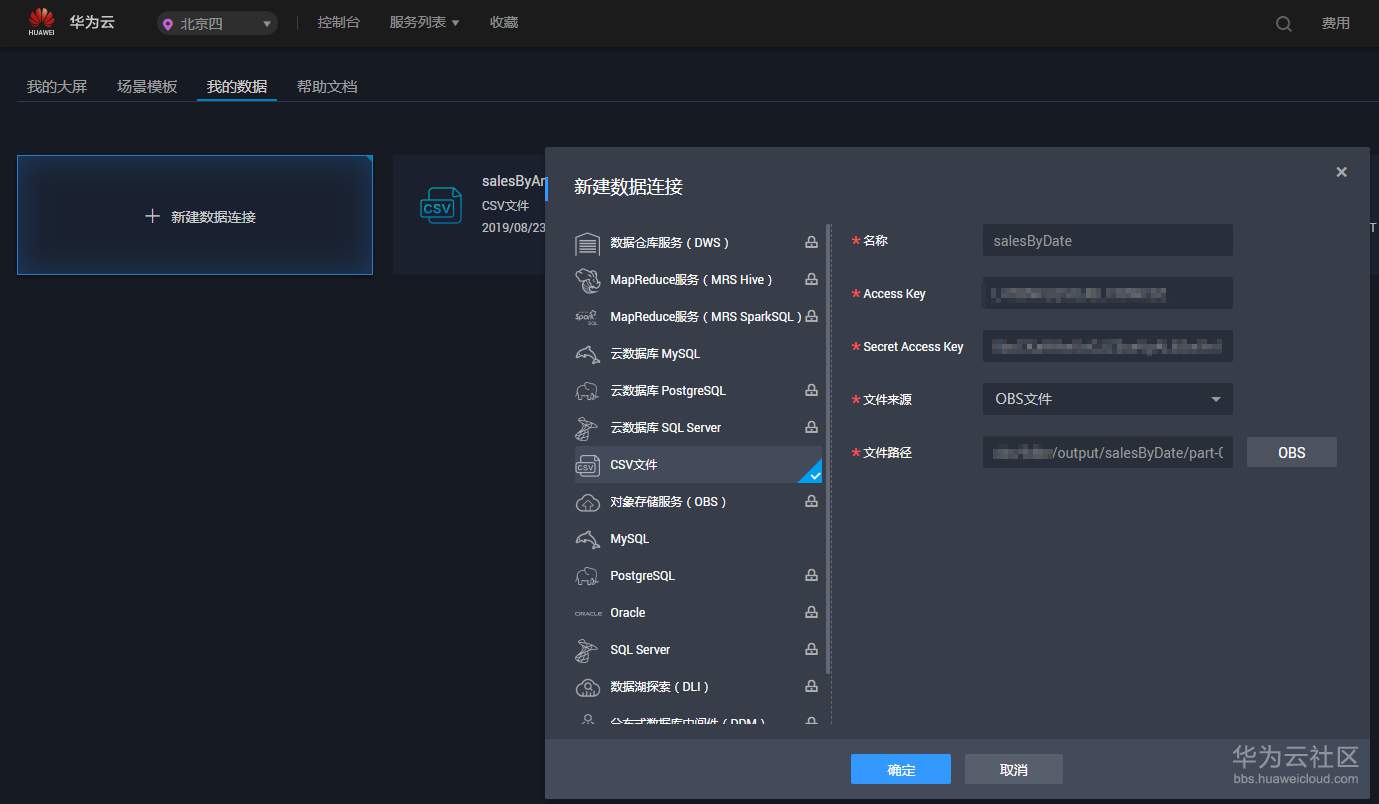This screenshot has height=804, width=1379.
Task: Click the OBS cloud storage icon
Action: click(x=587, y=502)
